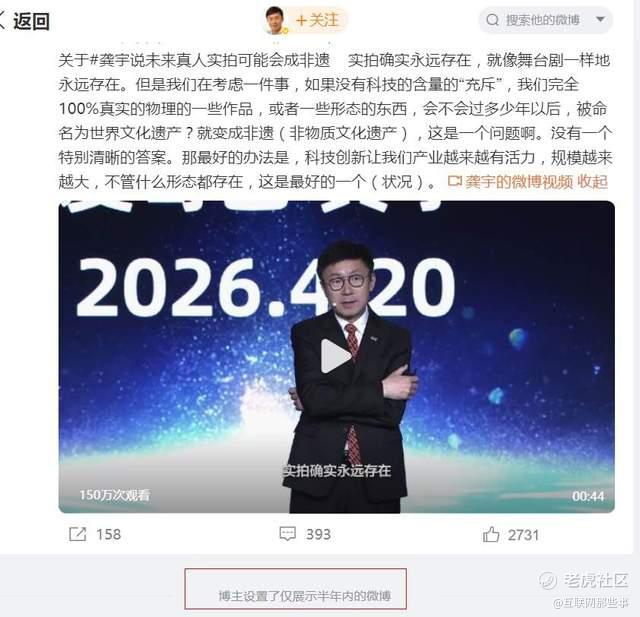Collapse post text with 收起
The height and width of the screenshot is (617, 640).
tap(593, 182)
